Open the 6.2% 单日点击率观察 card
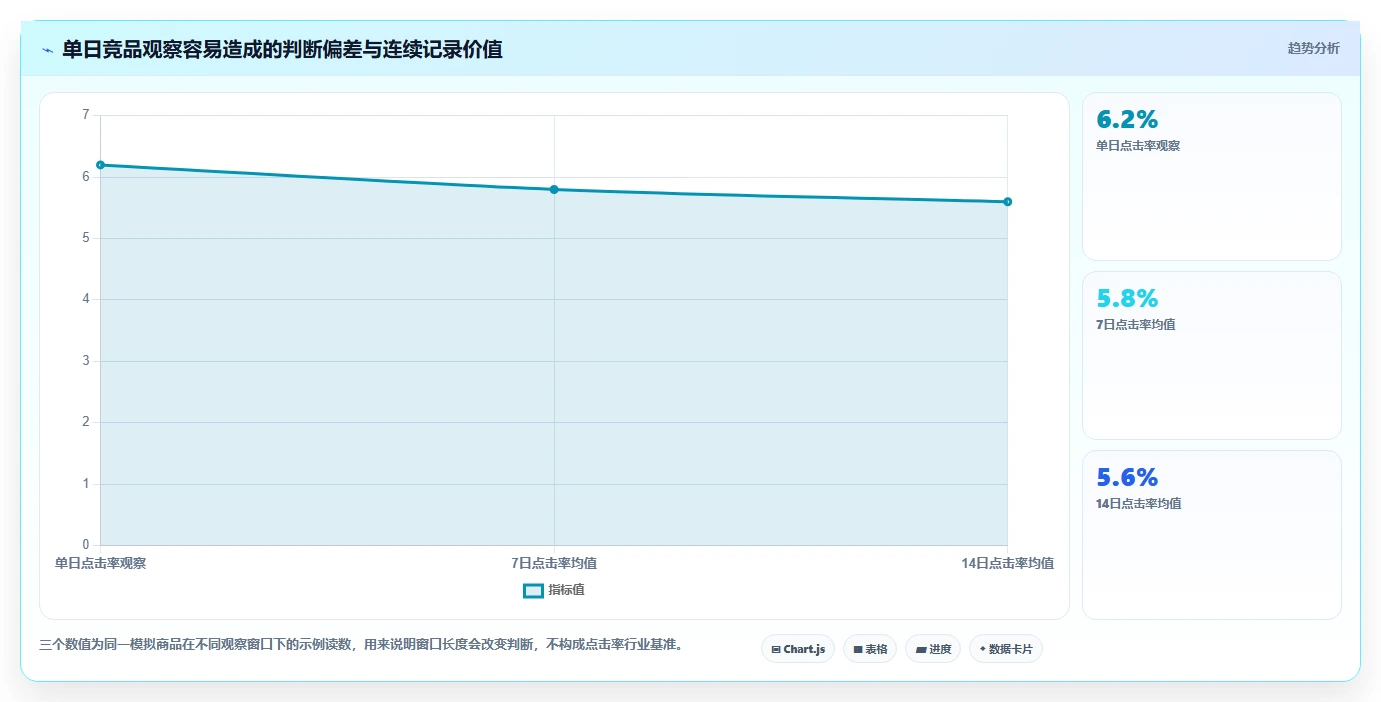The height and width of the screenshot is (702, 1381). coord(1212,177)
